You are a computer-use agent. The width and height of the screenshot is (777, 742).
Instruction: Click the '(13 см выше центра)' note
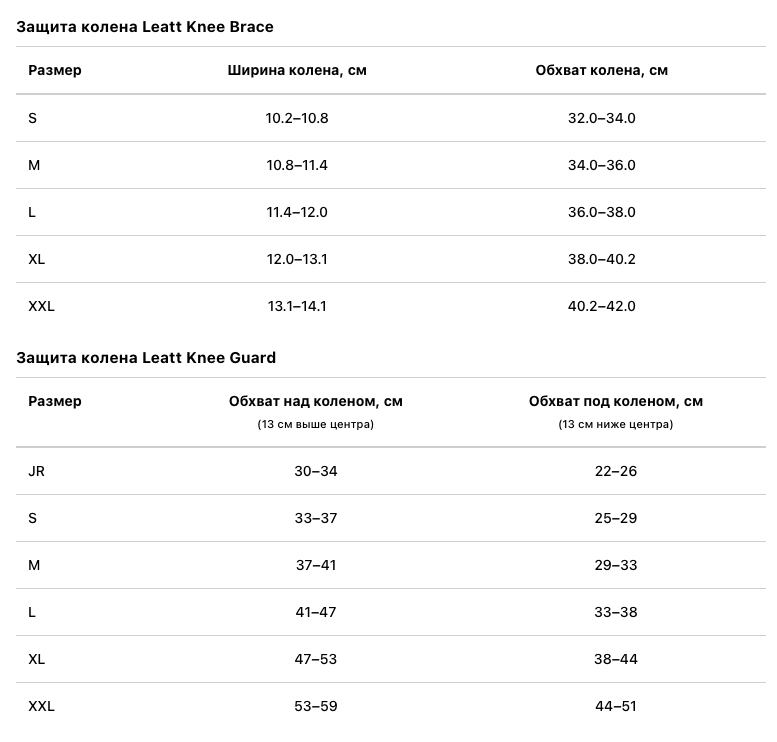pos(315,424)
